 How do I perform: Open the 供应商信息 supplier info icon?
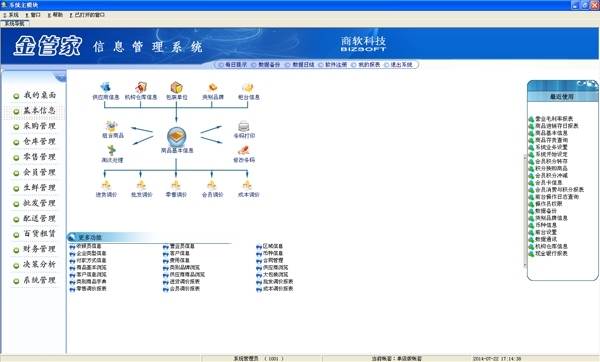(106, 88)
